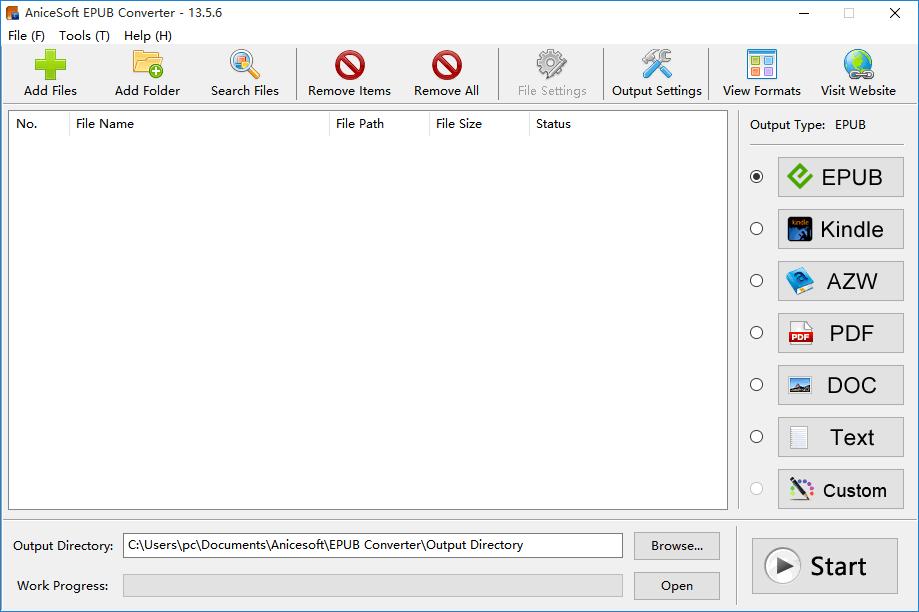The height and width of the screenshot is (612, 919).
Task: Open the File (F) menu
Action: tap(26, 36)
